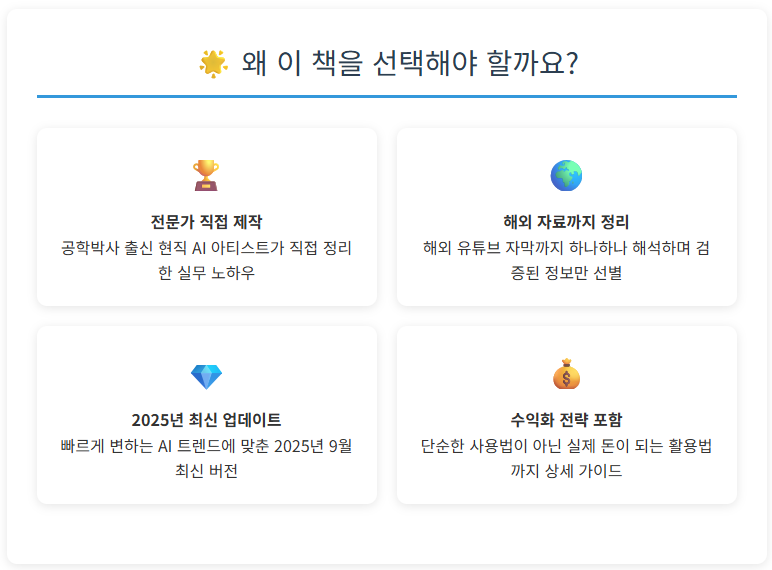This screenshot has height=570, width=772.
Task: Click the description starting with '빠르게 변하는 AI'
Action: (x=206, y=446)
